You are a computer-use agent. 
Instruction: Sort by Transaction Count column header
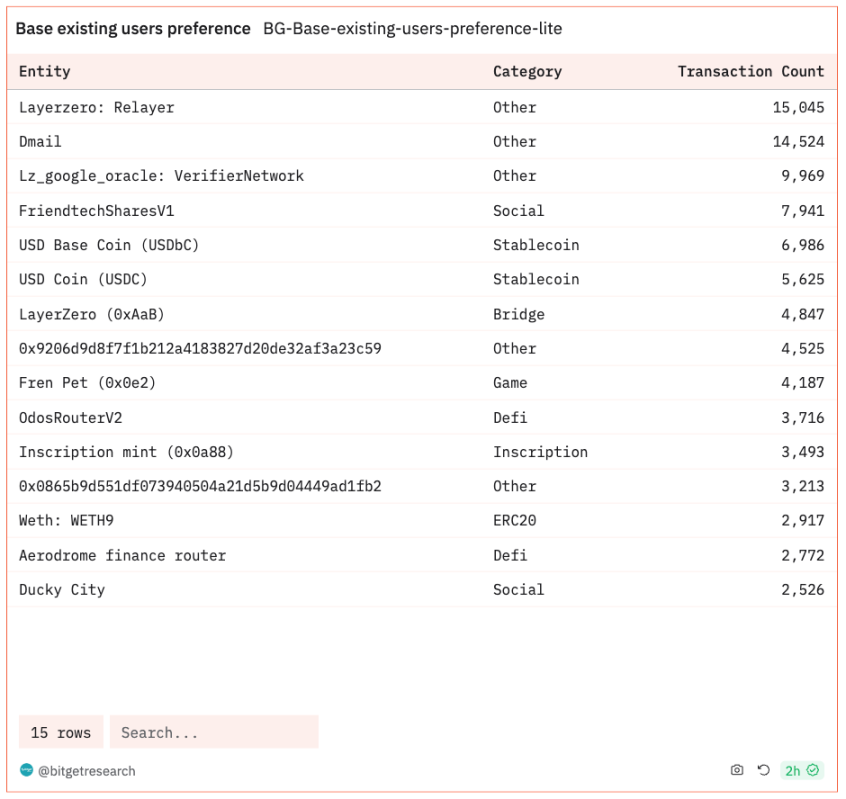point(750,71)
